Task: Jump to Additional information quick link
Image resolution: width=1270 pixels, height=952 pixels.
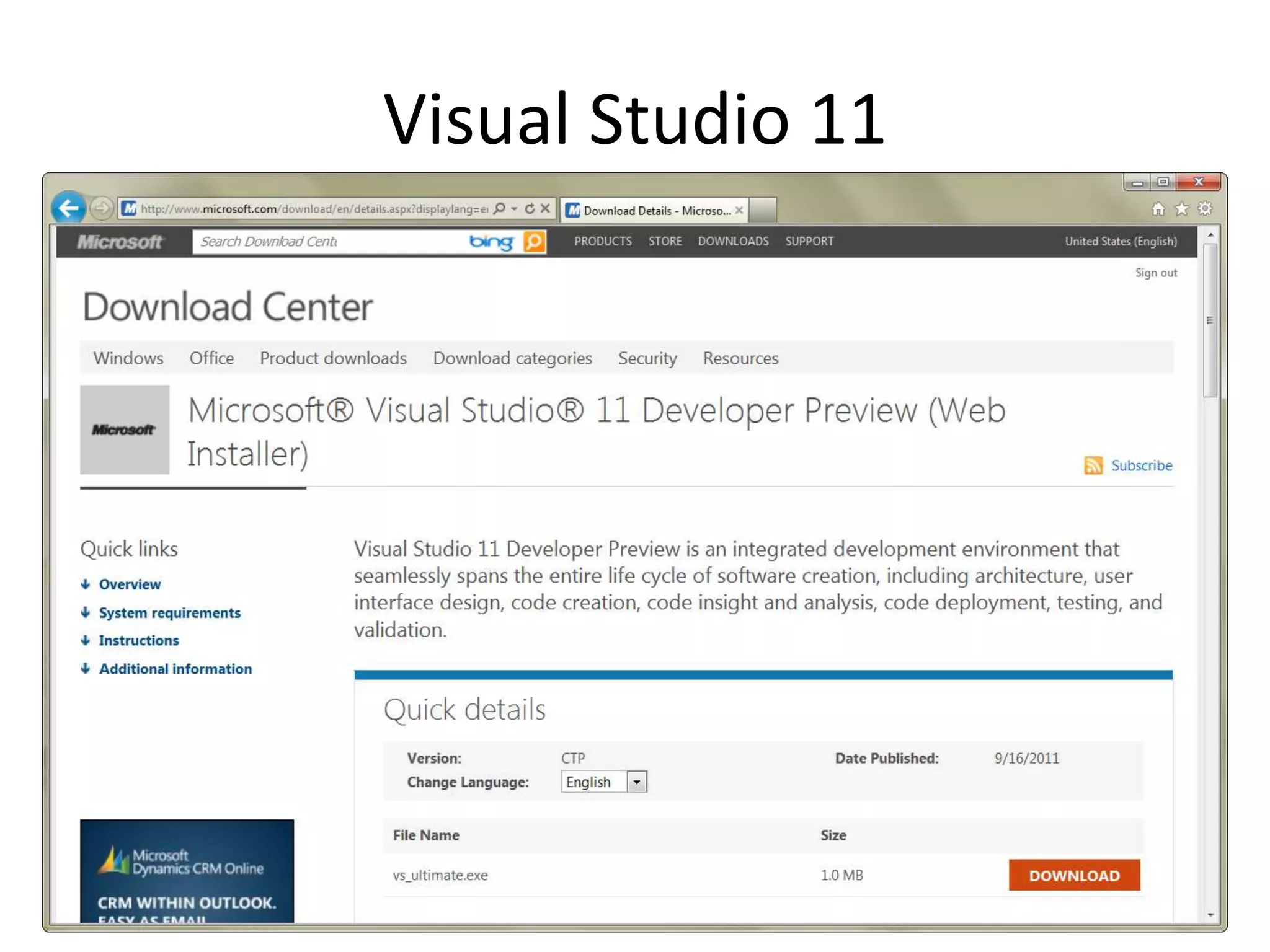Action: click(175, 669)
